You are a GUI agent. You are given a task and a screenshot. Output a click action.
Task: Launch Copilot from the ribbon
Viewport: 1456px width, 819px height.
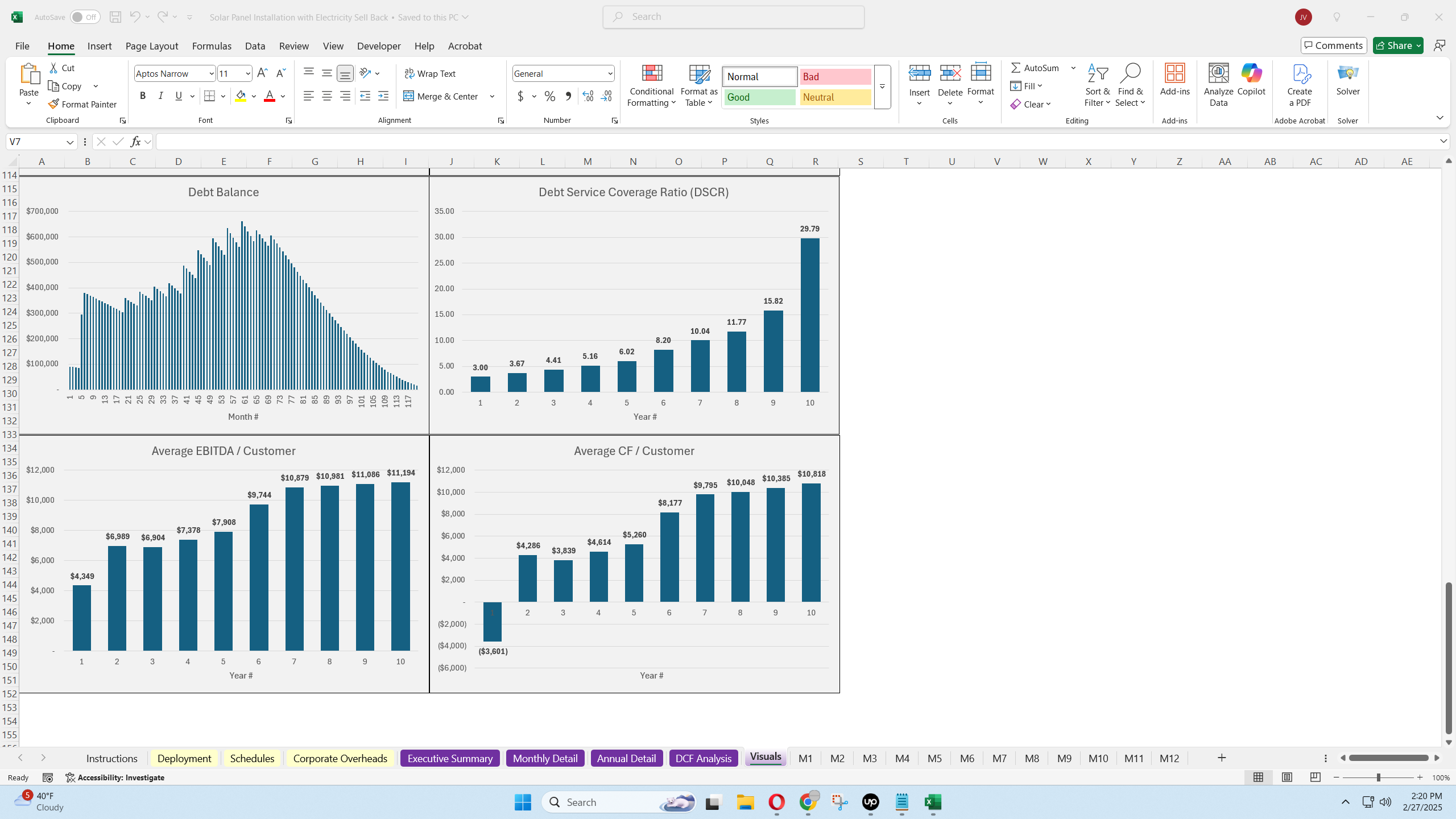pyautogui.click(x=1251, y=80)
